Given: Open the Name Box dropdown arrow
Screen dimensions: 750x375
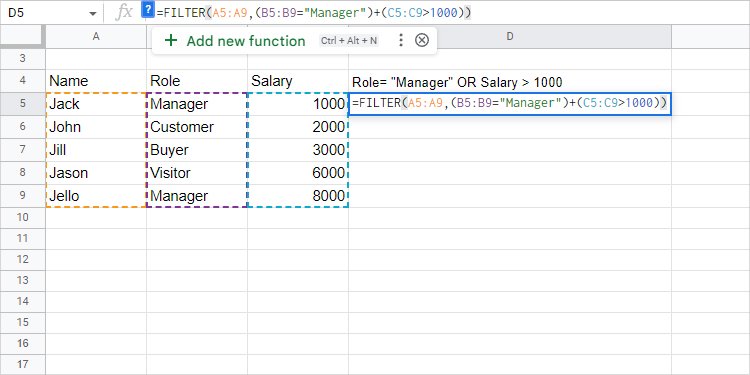Looking at the screenshot, I should pyautogui.click(x=93, y=13).
